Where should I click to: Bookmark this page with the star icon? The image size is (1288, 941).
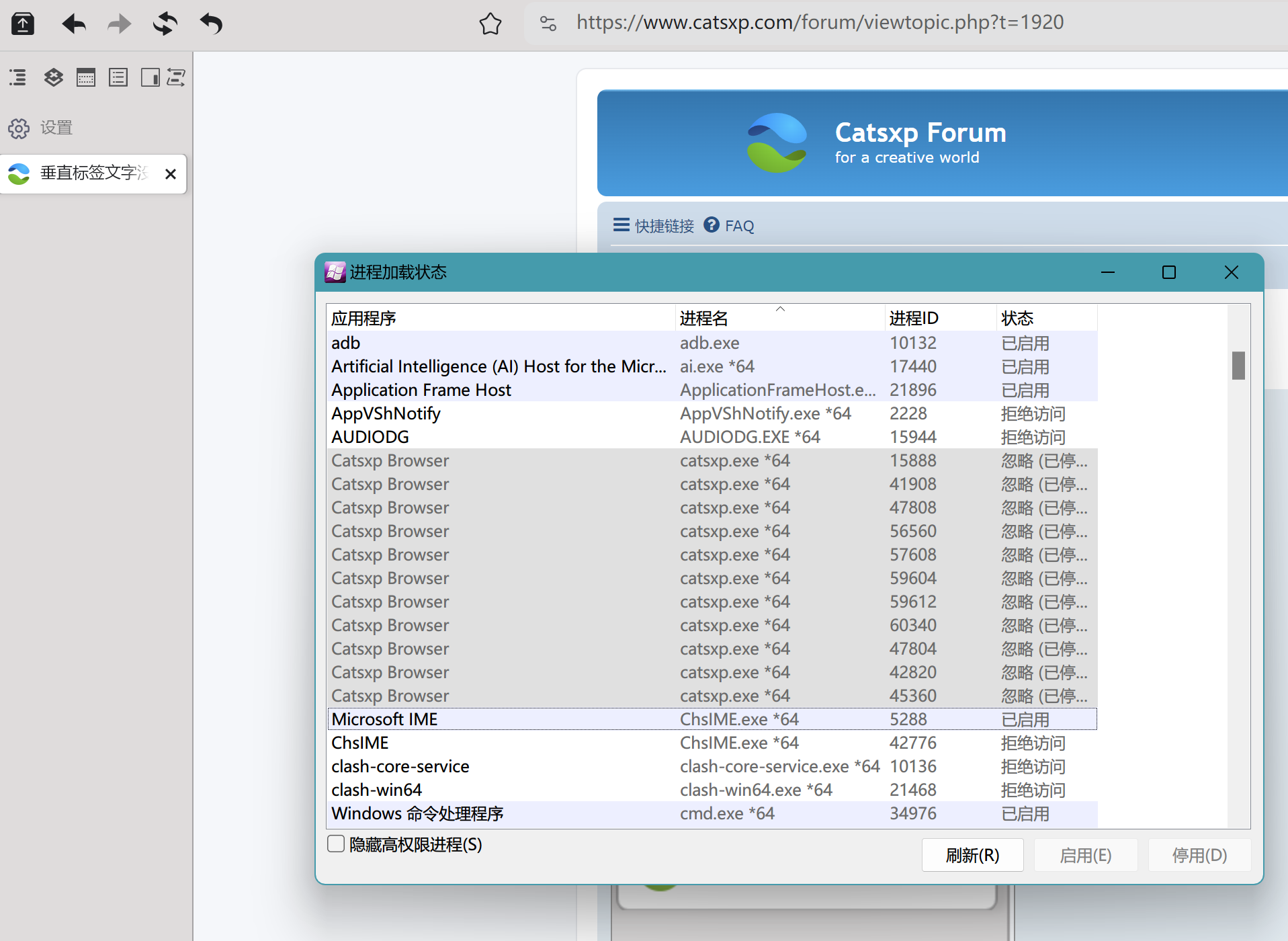(x=490, y=24)
